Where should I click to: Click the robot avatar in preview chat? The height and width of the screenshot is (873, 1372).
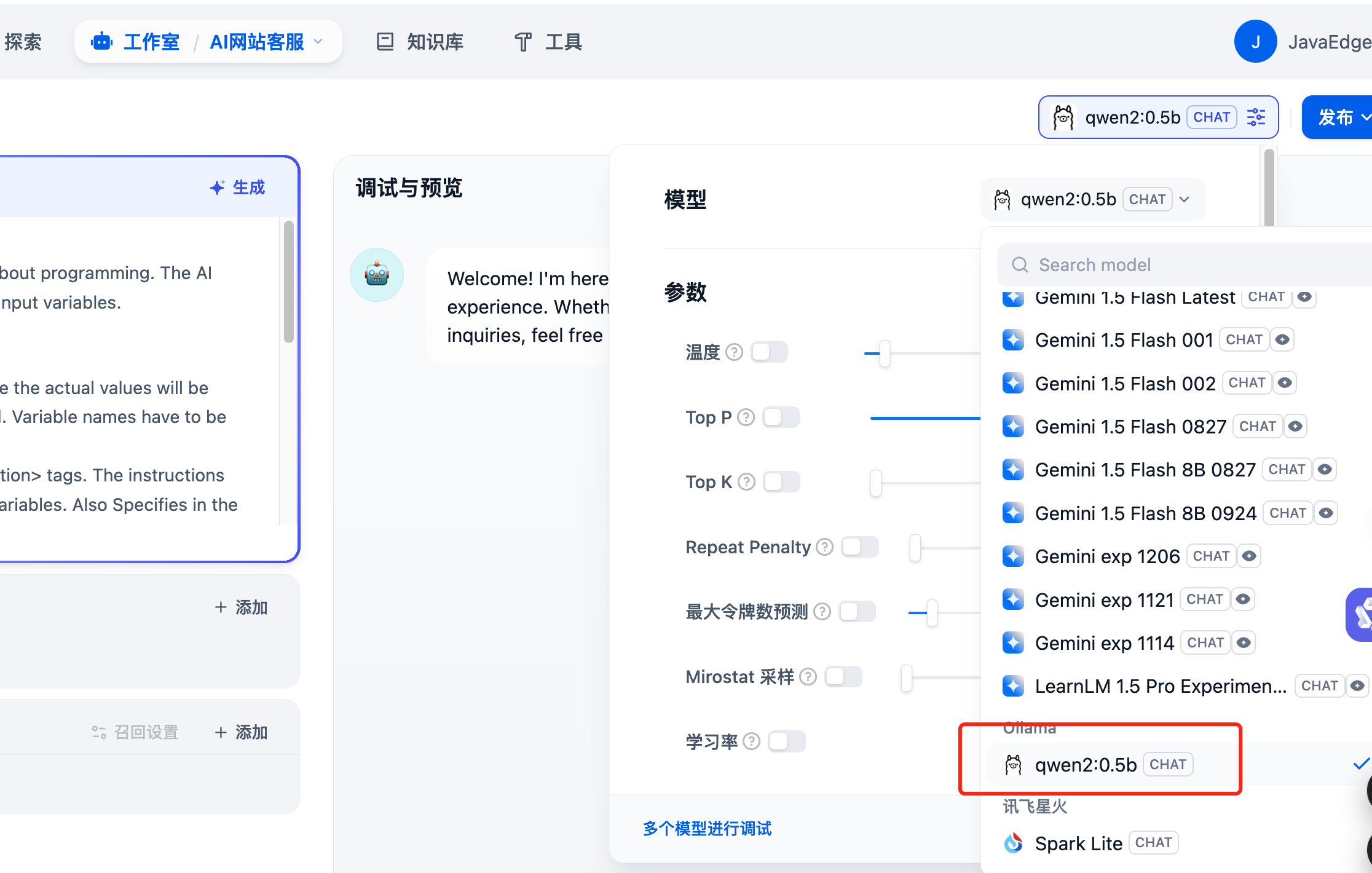377,275
